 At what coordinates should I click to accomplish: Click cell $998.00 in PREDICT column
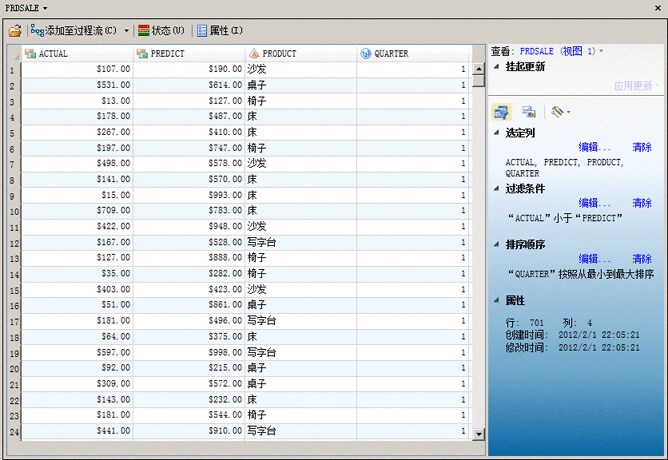(x=189, y=352)
